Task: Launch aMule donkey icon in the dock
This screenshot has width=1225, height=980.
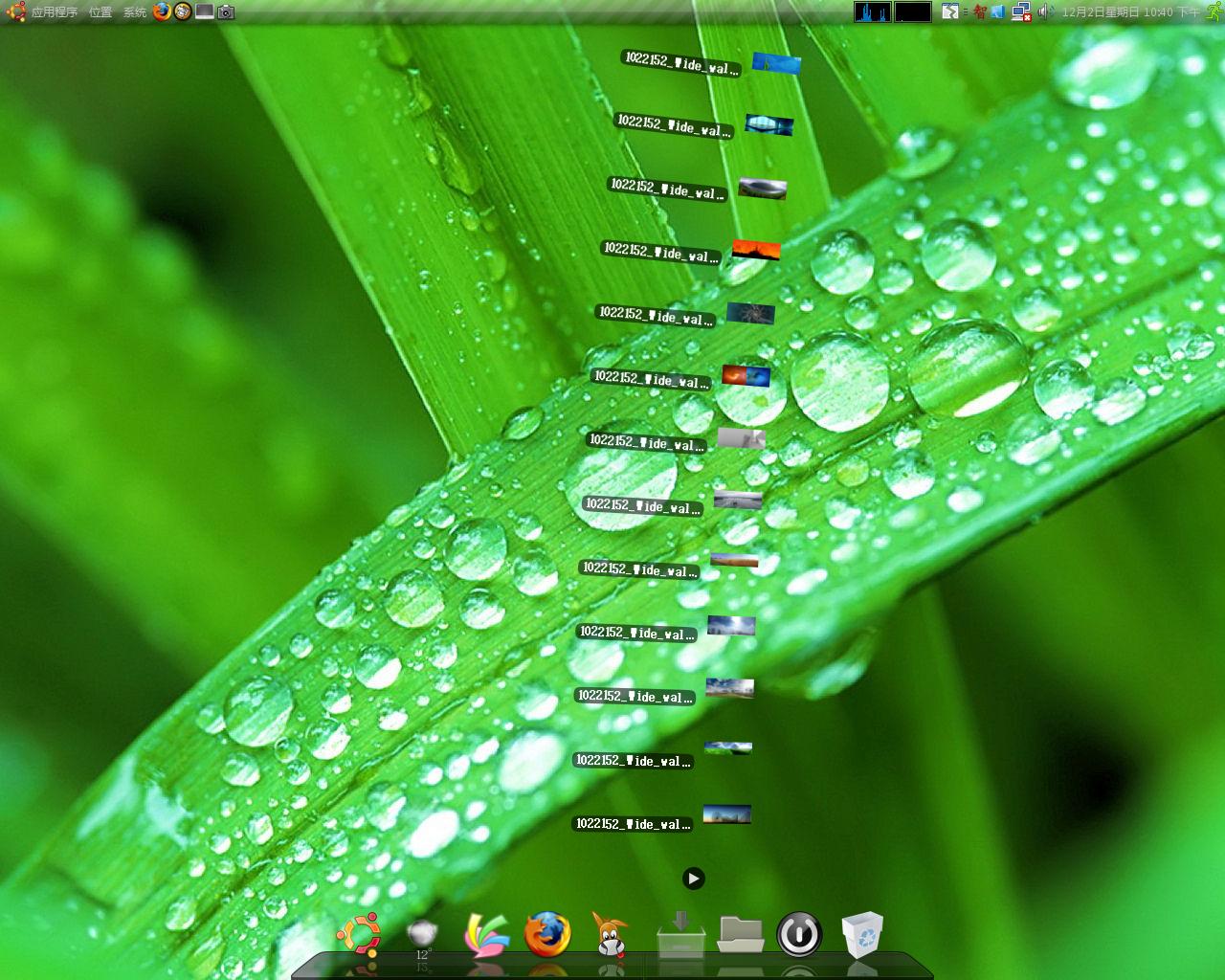Action: click(x=610, y=934)
